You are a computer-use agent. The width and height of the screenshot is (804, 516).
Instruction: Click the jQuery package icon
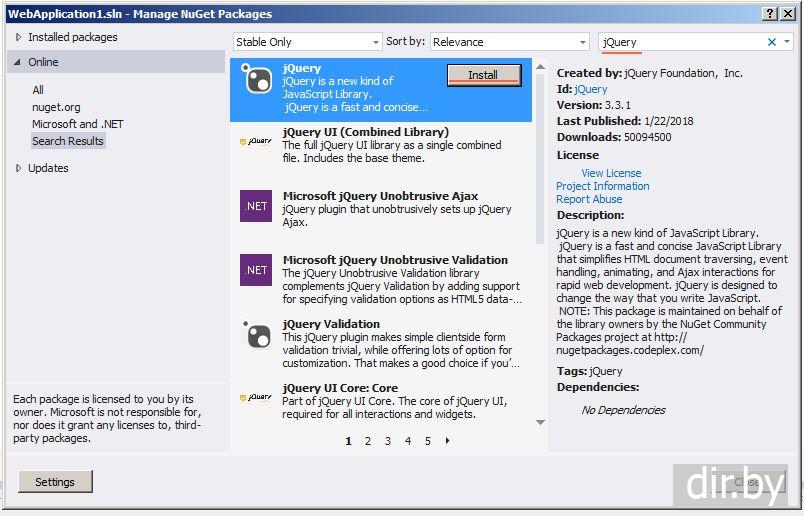256,78
